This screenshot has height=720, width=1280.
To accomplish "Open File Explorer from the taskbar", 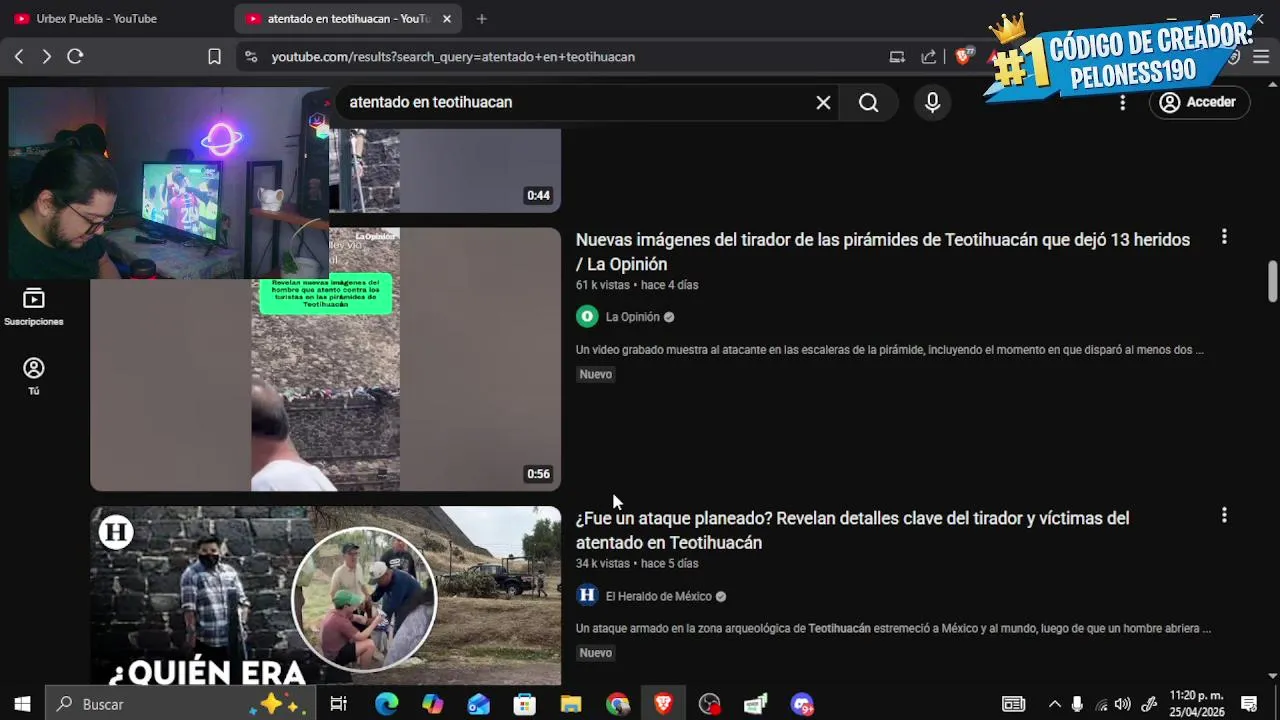I will click(x=571, y=704).
